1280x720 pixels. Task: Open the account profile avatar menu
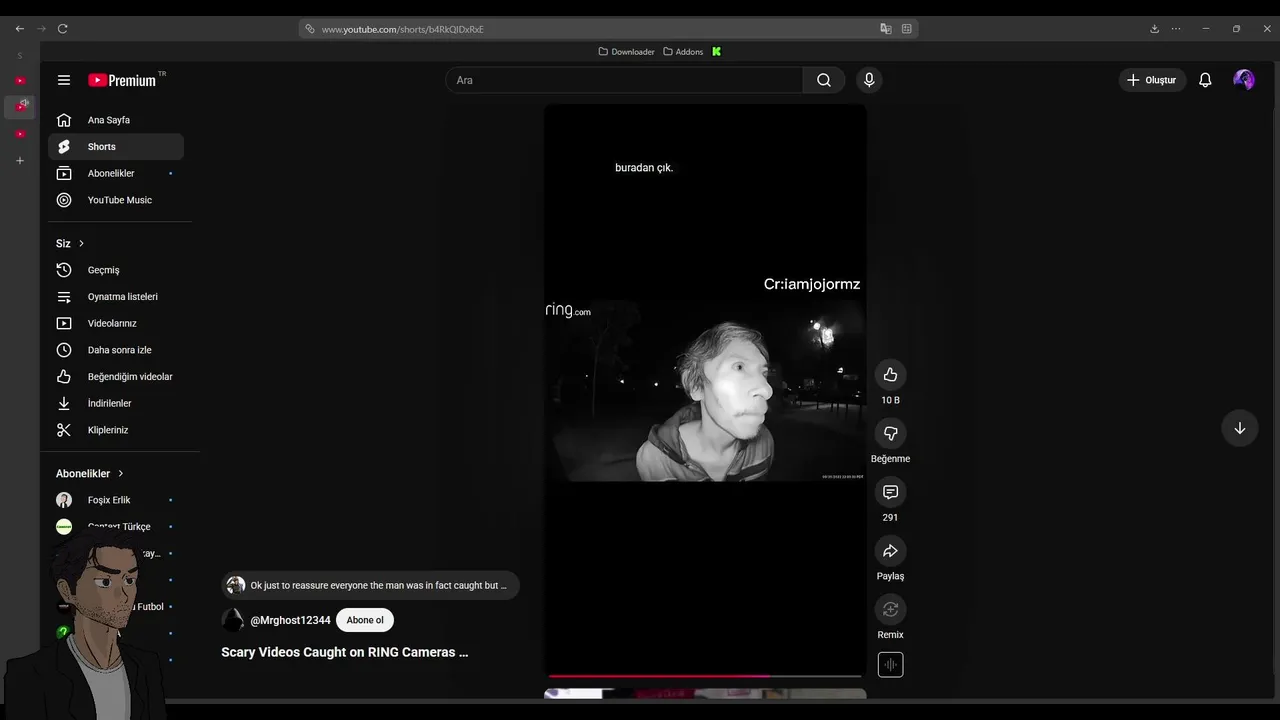click(1244, 80)
